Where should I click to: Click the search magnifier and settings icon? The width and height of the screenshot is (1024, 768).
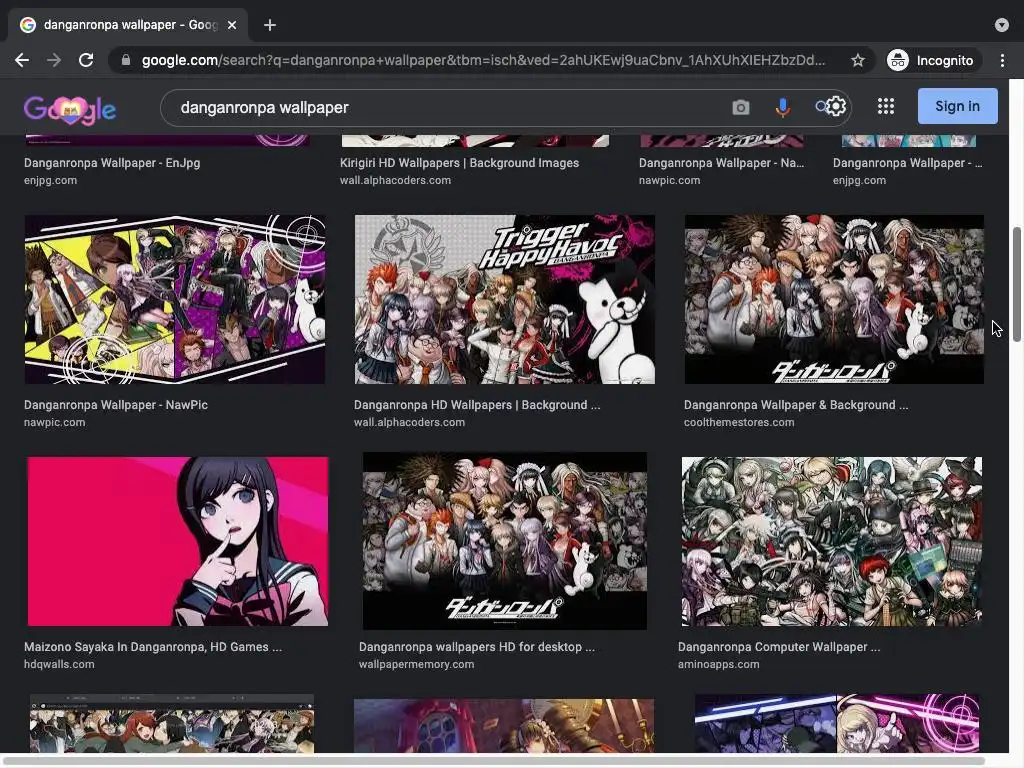[830, 106]
